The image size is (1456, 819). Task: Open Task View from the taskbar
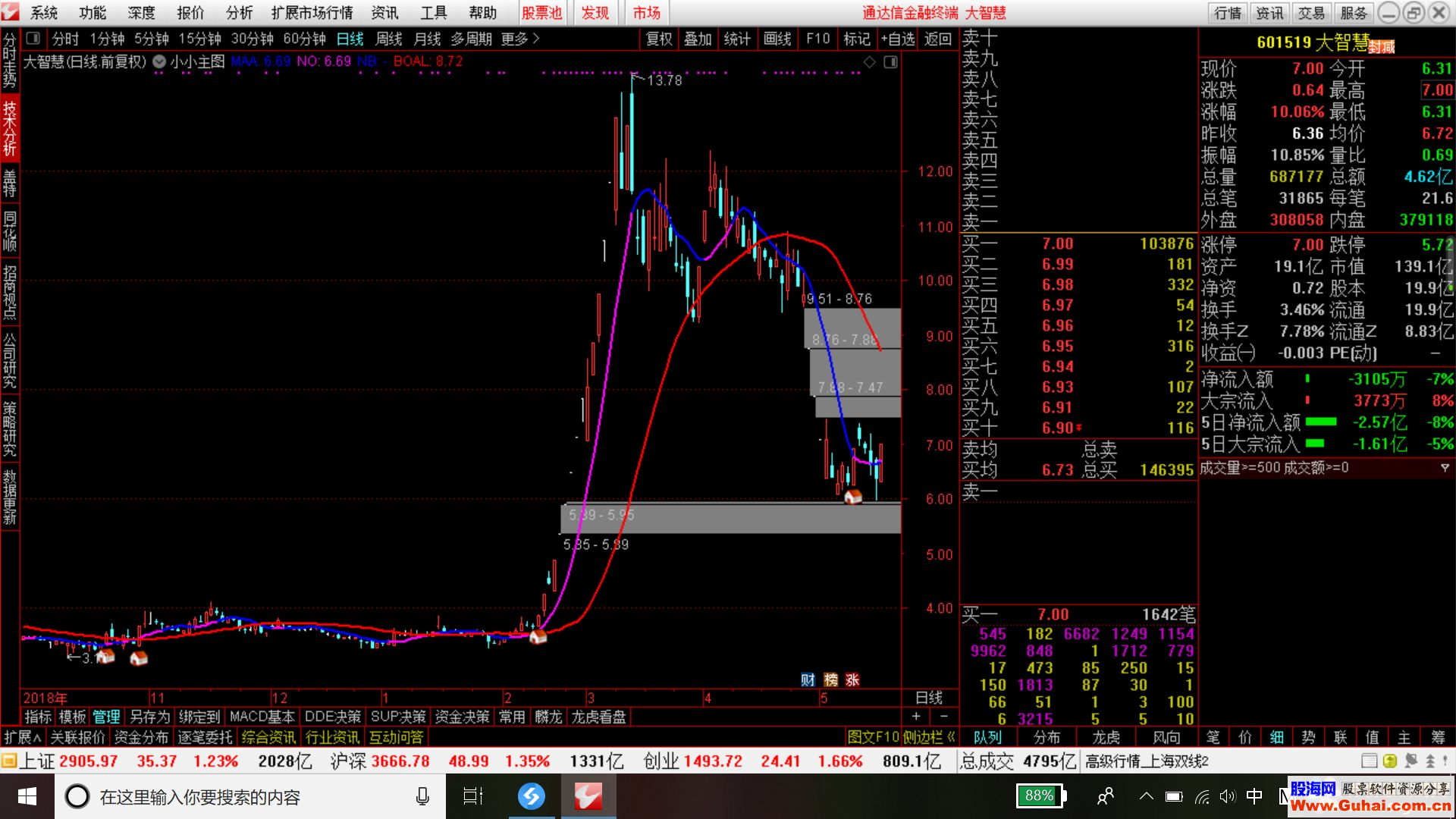tap(473, 796)
